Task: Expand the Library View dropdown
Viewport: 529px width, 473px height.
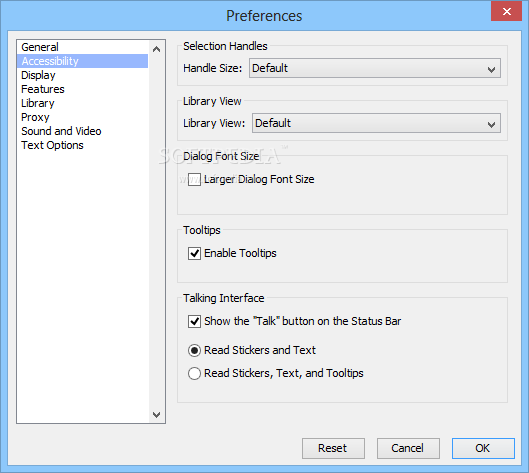Action: coord(376,123)
